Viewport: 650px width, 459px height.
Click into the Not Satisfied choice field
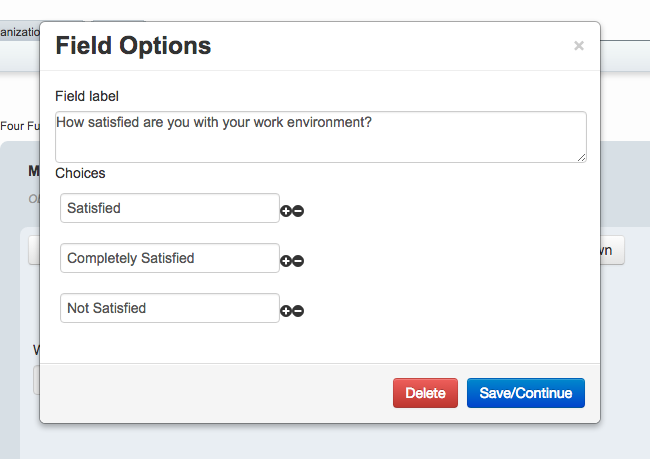tap(170, 308)
